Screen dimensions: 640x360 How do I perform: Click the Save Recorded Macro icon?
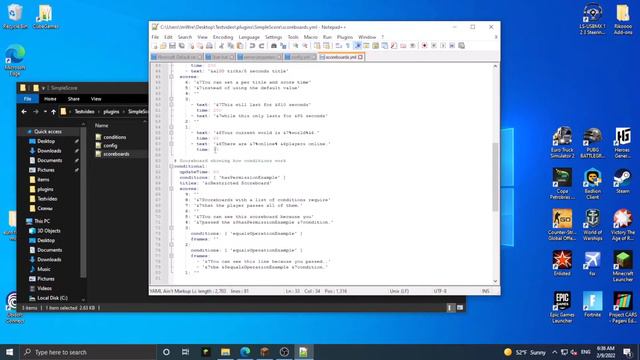tap(462, 46)
